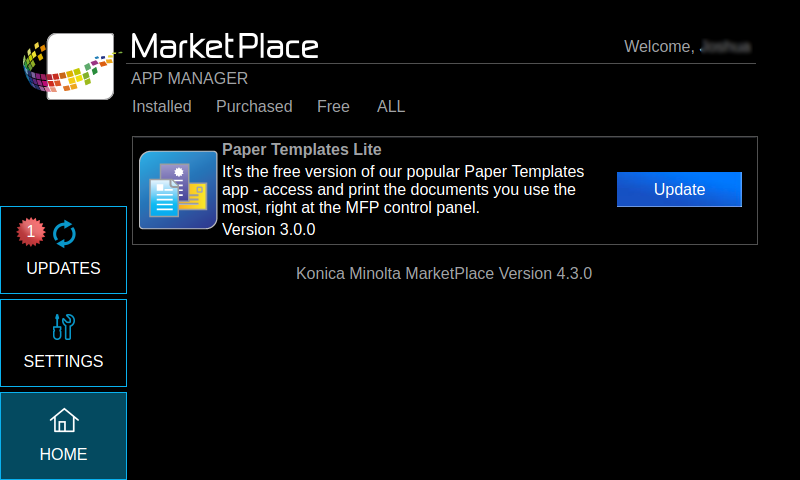This screenshot has width=800, height=480.
Task: Click the Version 3.0.0 text
Action: tap(268, 230)
